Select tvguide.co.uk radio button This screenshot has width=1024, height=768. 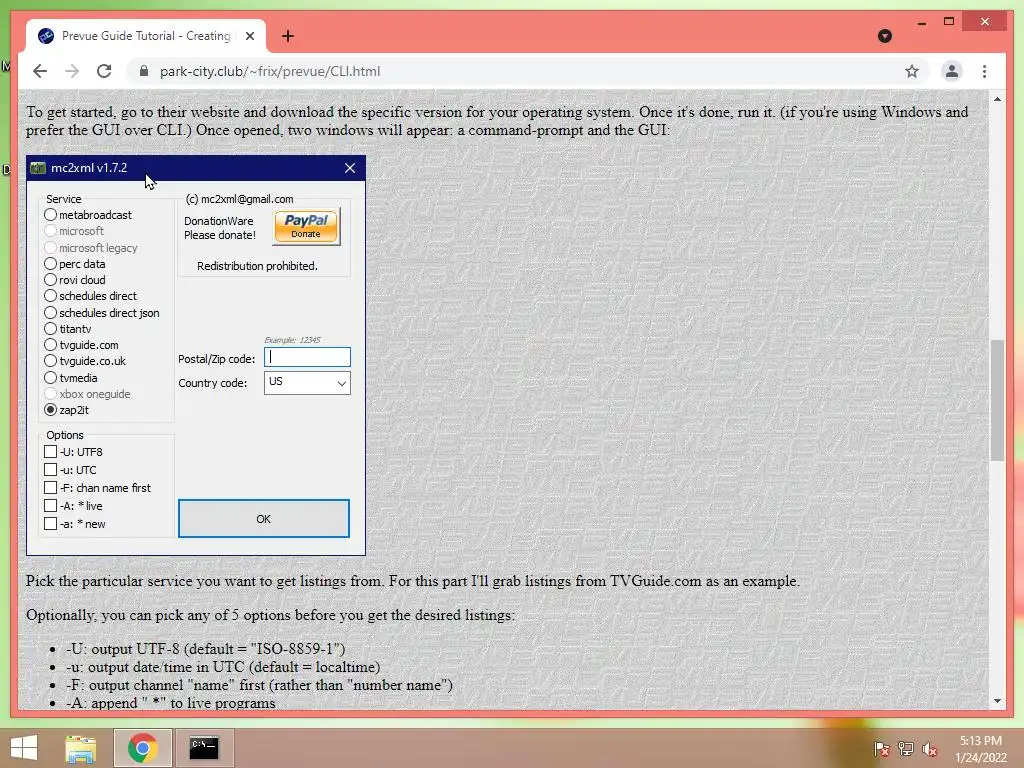(x=50, y=360)
